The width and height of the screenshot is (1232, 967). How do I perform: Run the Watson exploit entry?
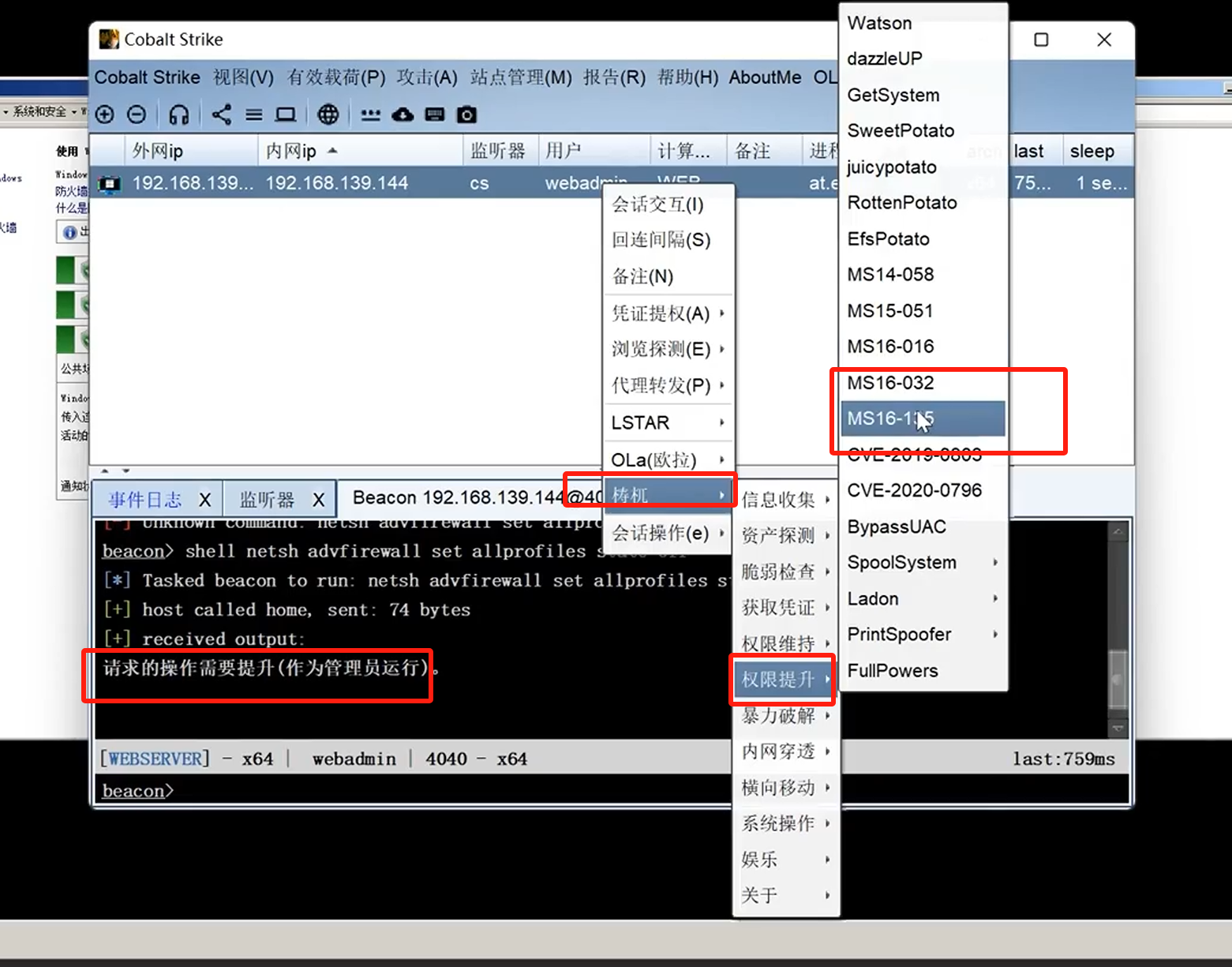pyautogui.click(x=923, y=24)
